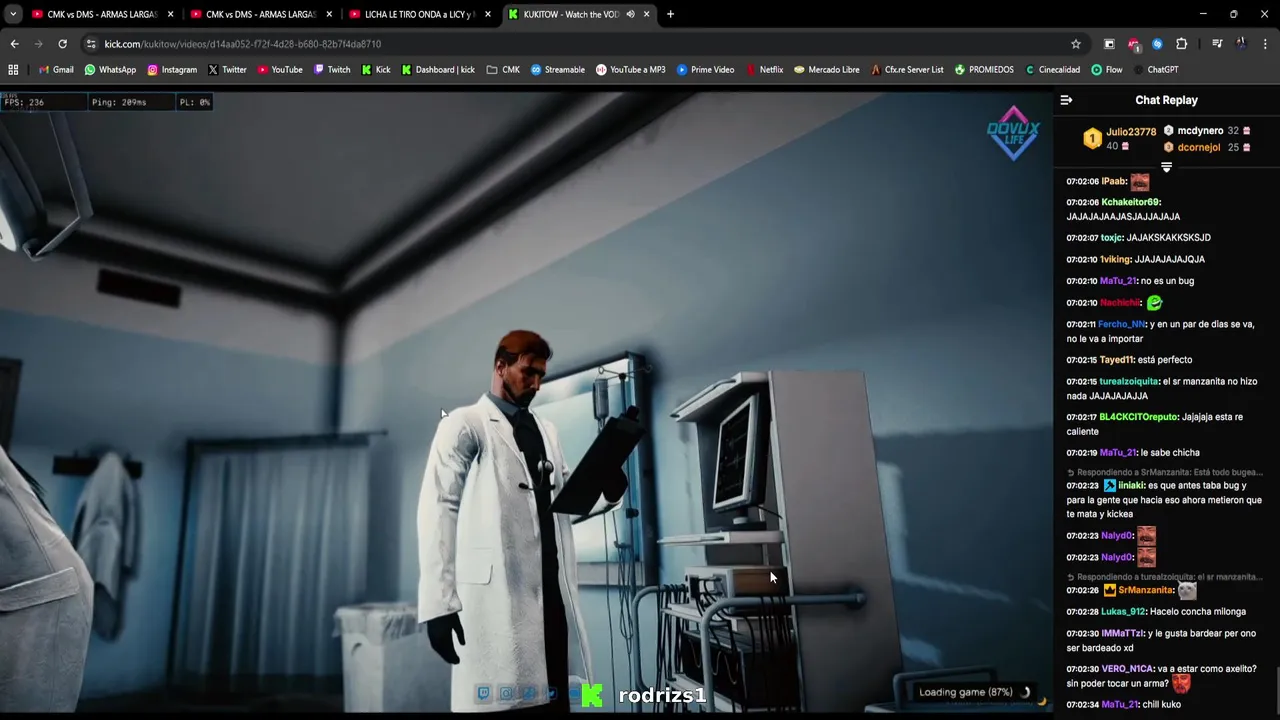1280x720 pixels.
Task: Open the Kick bookmark
Action: tap(376, 70)
